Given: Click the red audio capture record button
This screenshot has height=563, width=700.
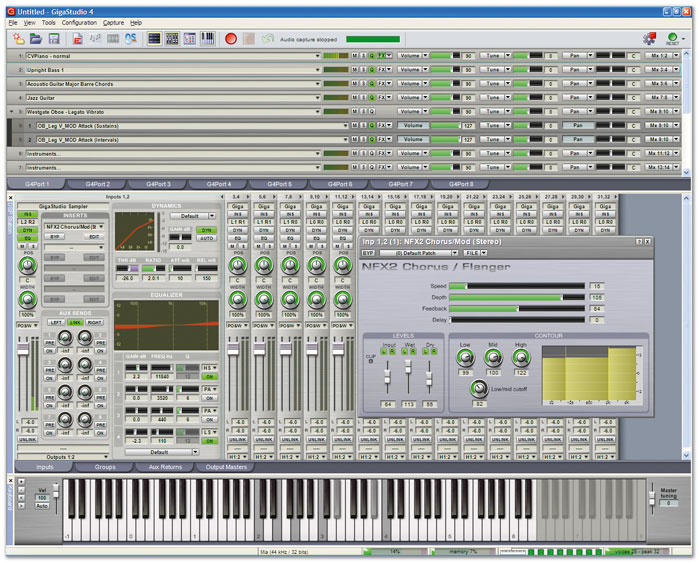Looking at the screenshot, I should pos(230,39).
